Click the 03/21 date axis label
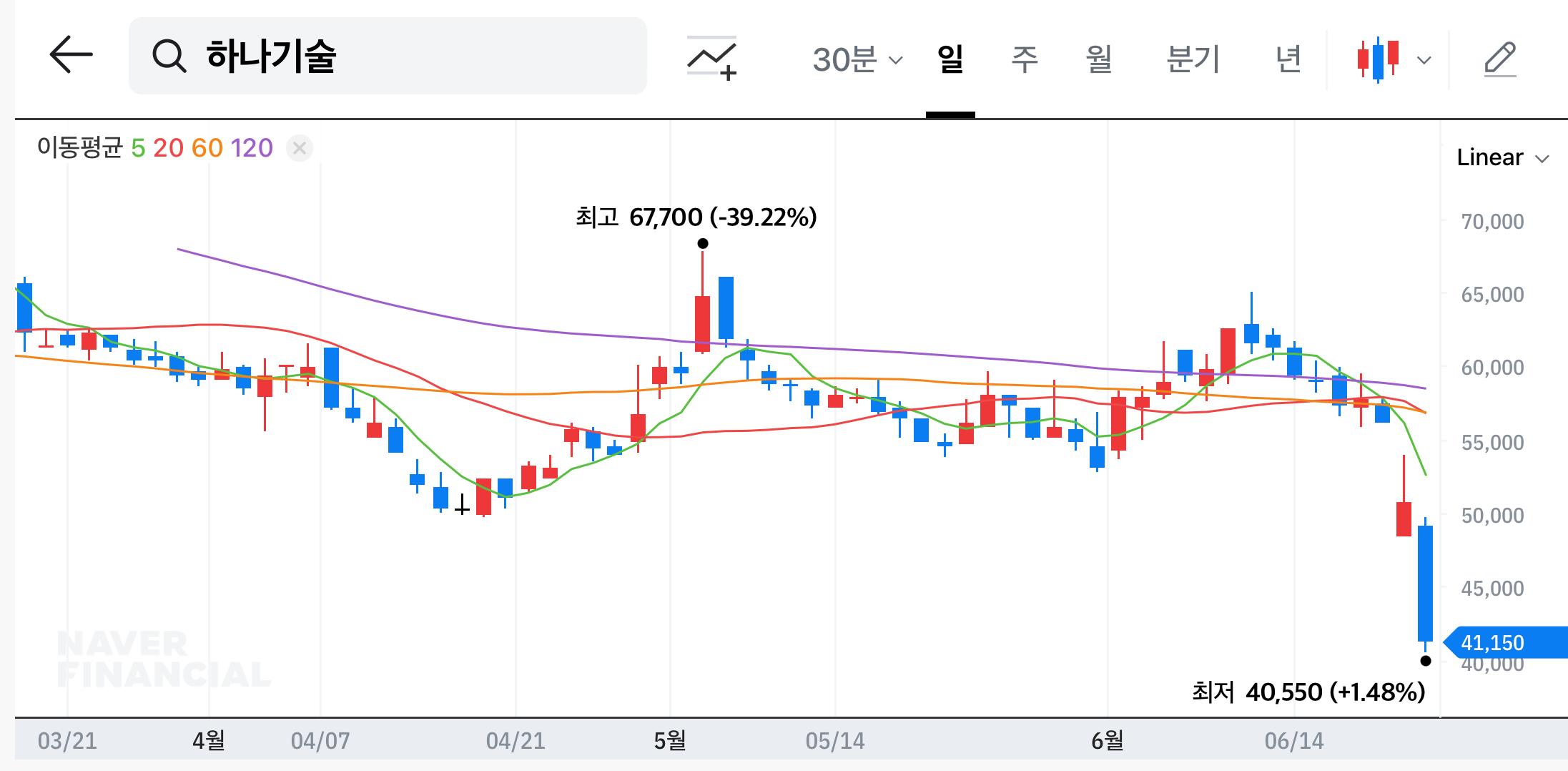The image size is (1568, 771). click(67, 741)
